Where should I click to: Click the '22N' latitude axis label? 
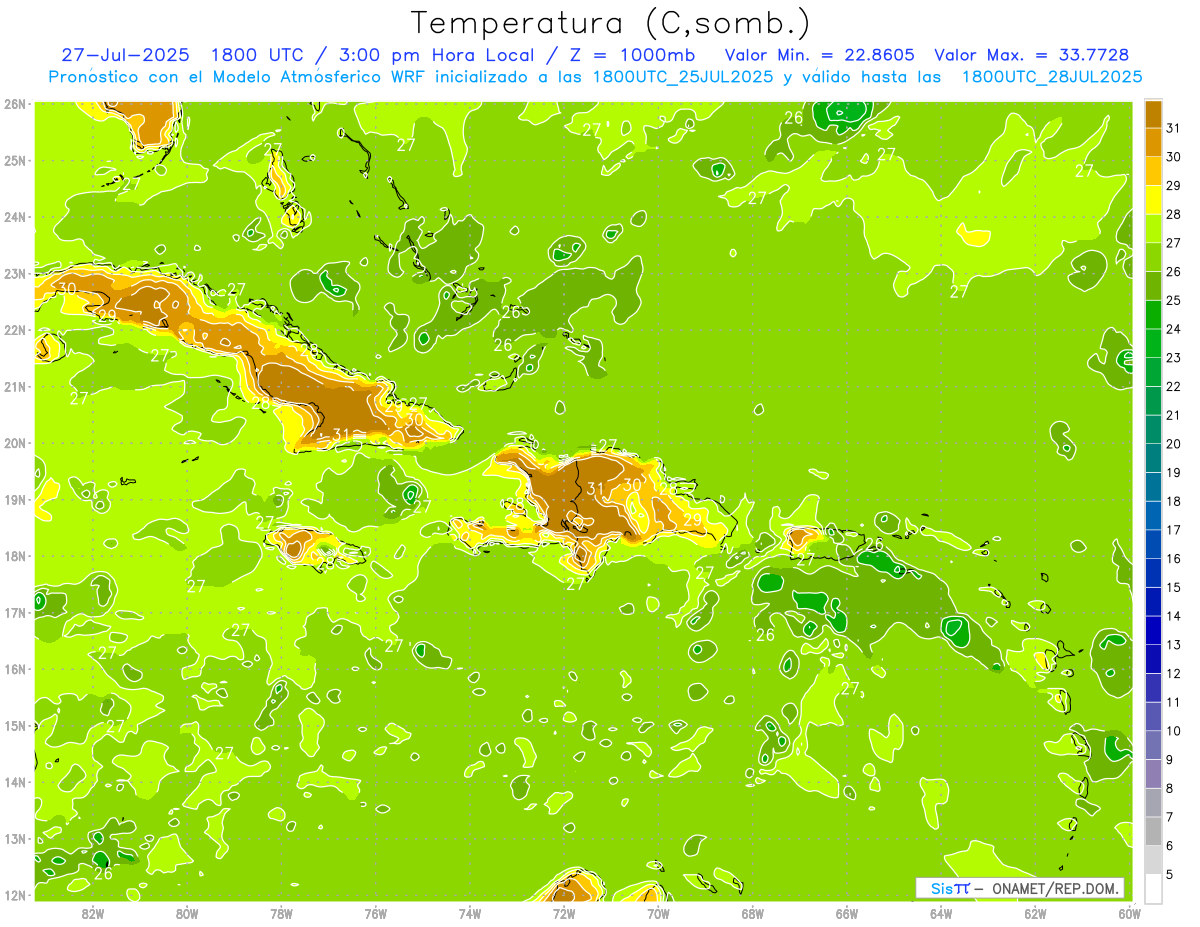(x=15, y=330)
